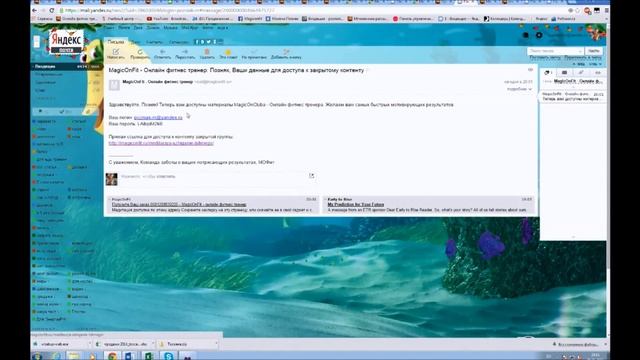The width and height of the screenshot is (640, 360).
Task: Open Chrome from the Windows taskbar
Action: (x=112, y=356)
